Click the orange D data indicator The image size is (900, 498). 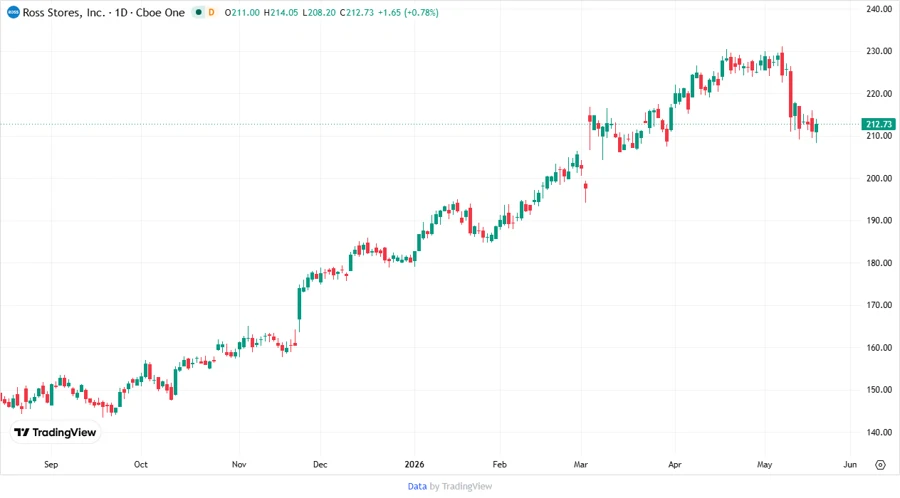coord(211,12)
